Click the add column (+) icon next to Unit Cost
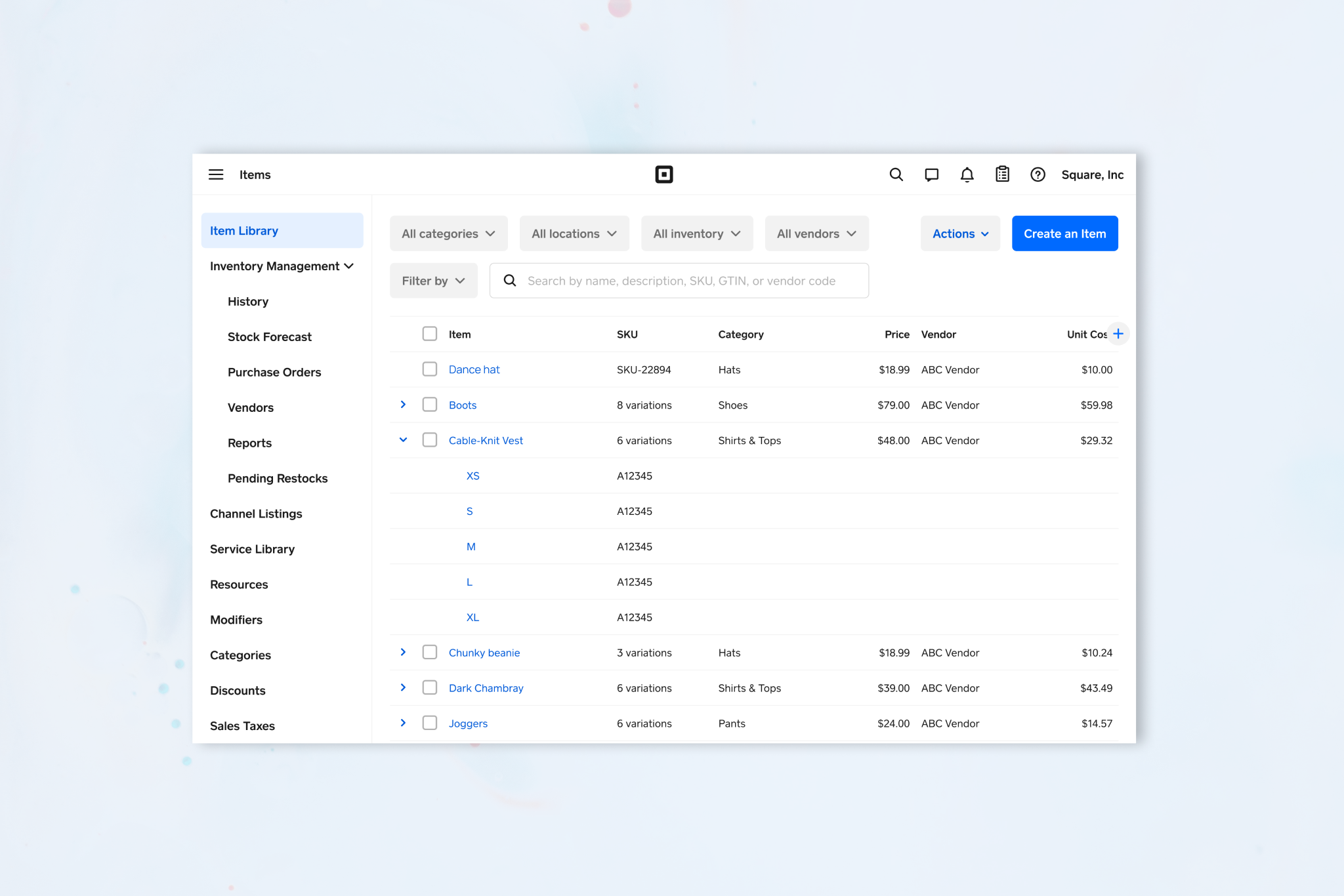This screenshot has height=896, width=1344. [1119, 334]
